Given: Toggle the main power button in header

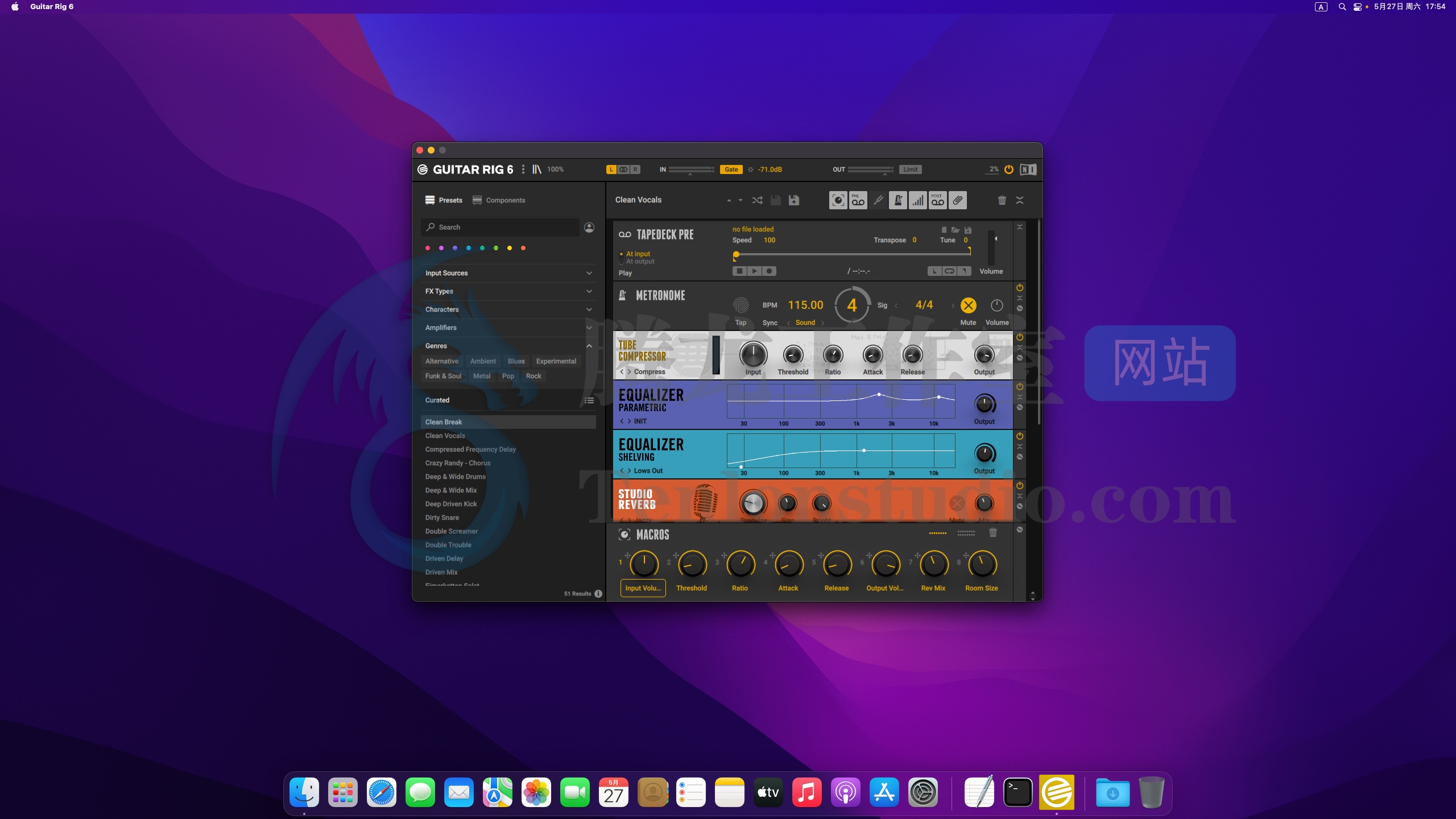Looking at the screenshot, I should point(1009,169).
